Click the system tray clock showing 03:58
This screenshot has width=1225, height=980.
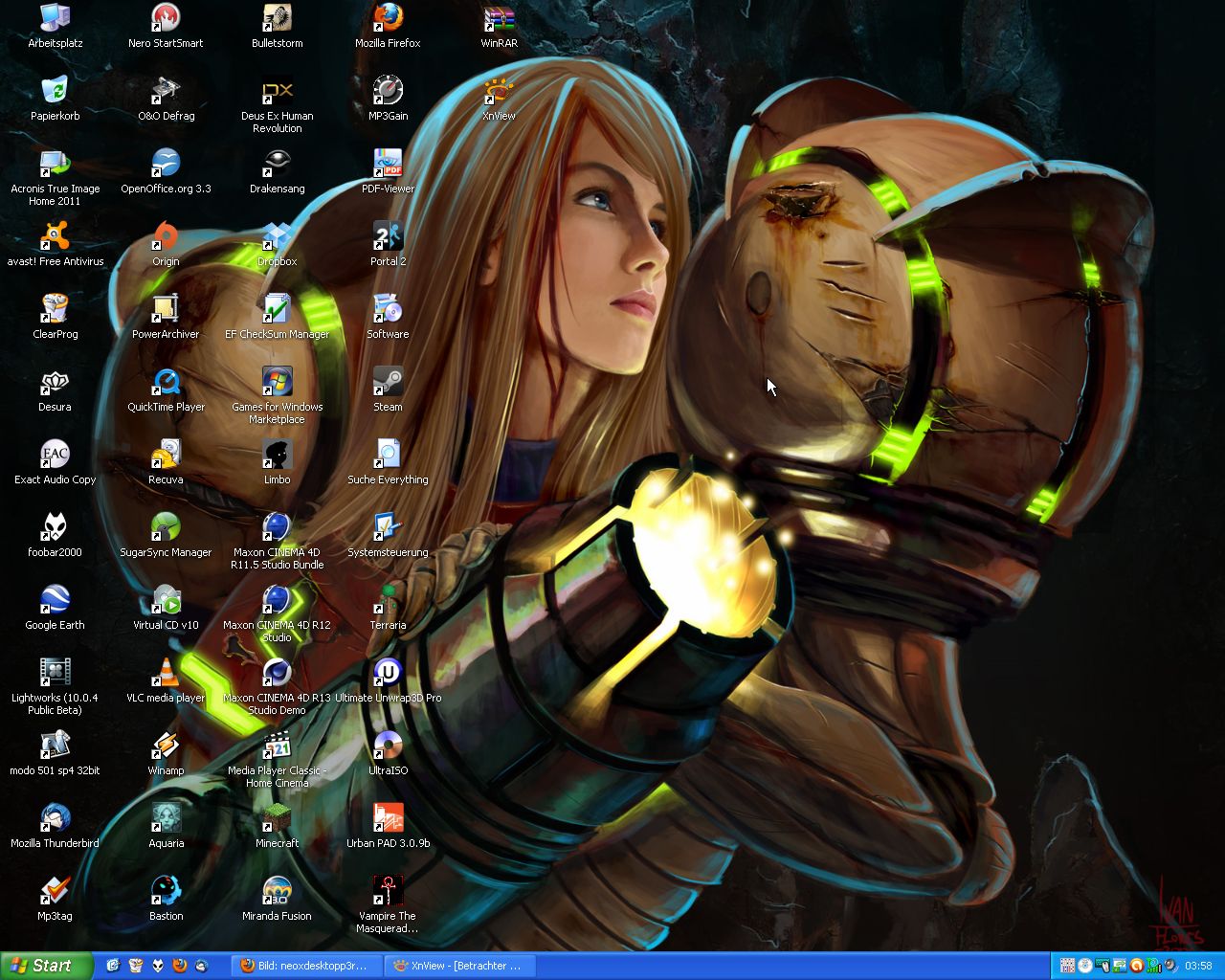(1198, 966)
